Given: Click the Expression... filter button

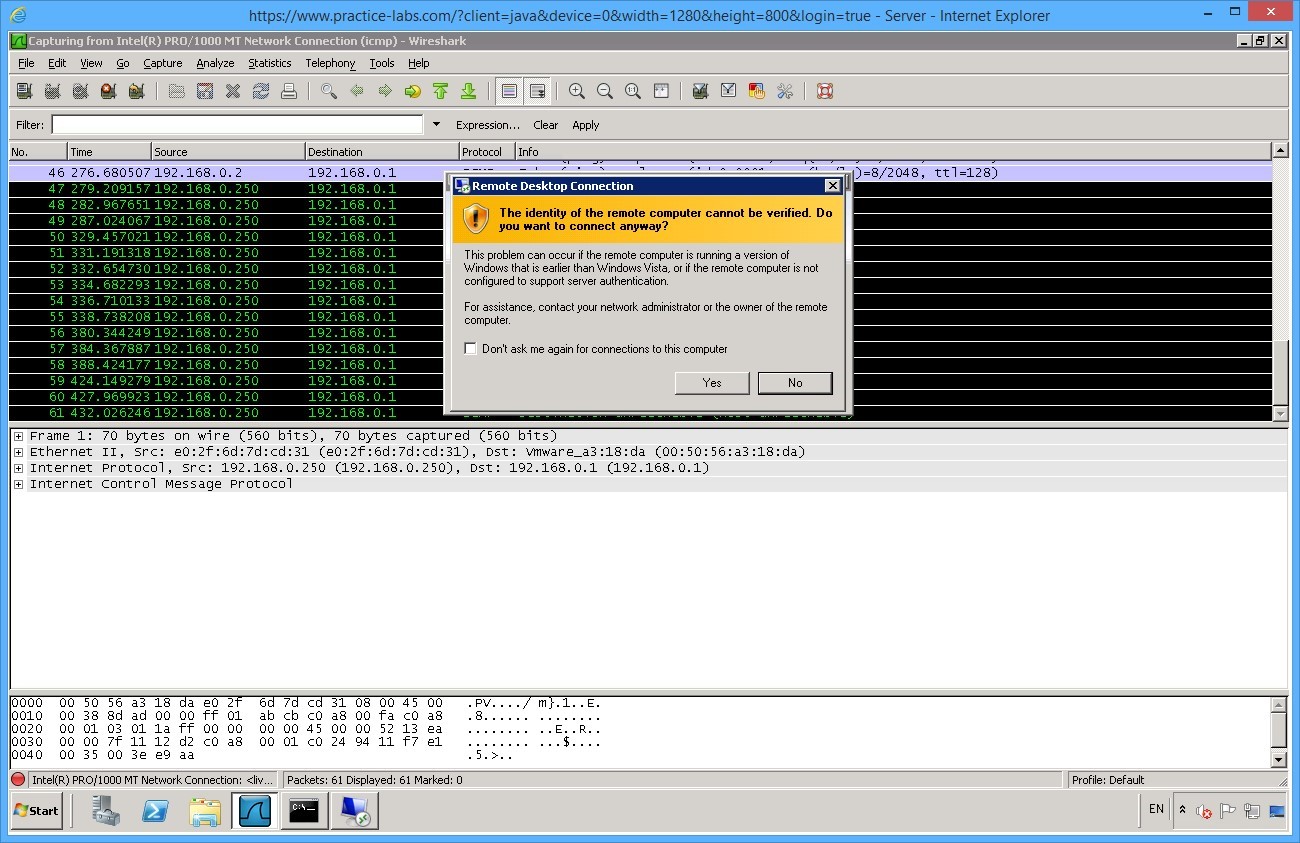Looking at the screenshot, I should [487, 125].
